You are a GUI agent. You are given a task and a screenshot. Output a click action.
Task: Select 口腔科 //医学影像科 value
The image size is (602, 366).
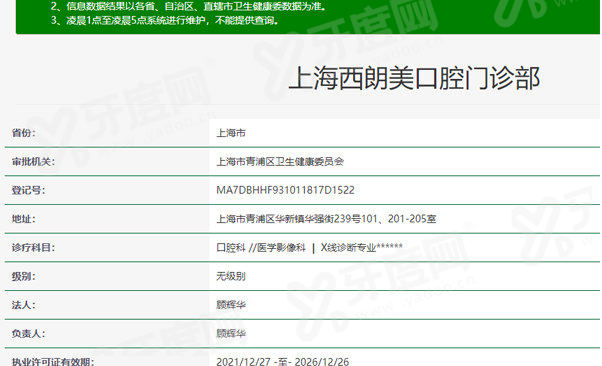[x=261, y=248]
